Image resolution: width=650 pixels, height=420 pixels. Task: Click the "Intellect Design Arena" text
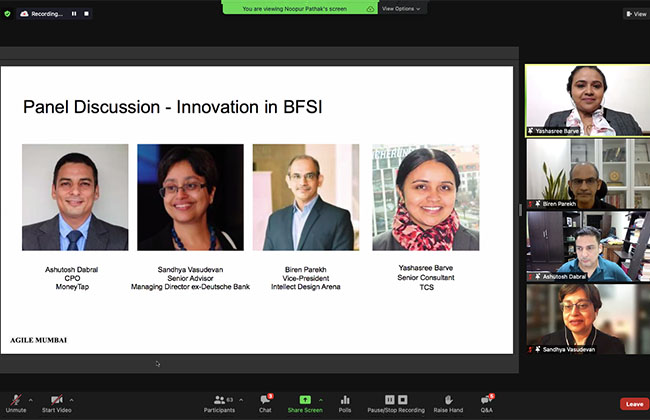(x=306, y=287)
